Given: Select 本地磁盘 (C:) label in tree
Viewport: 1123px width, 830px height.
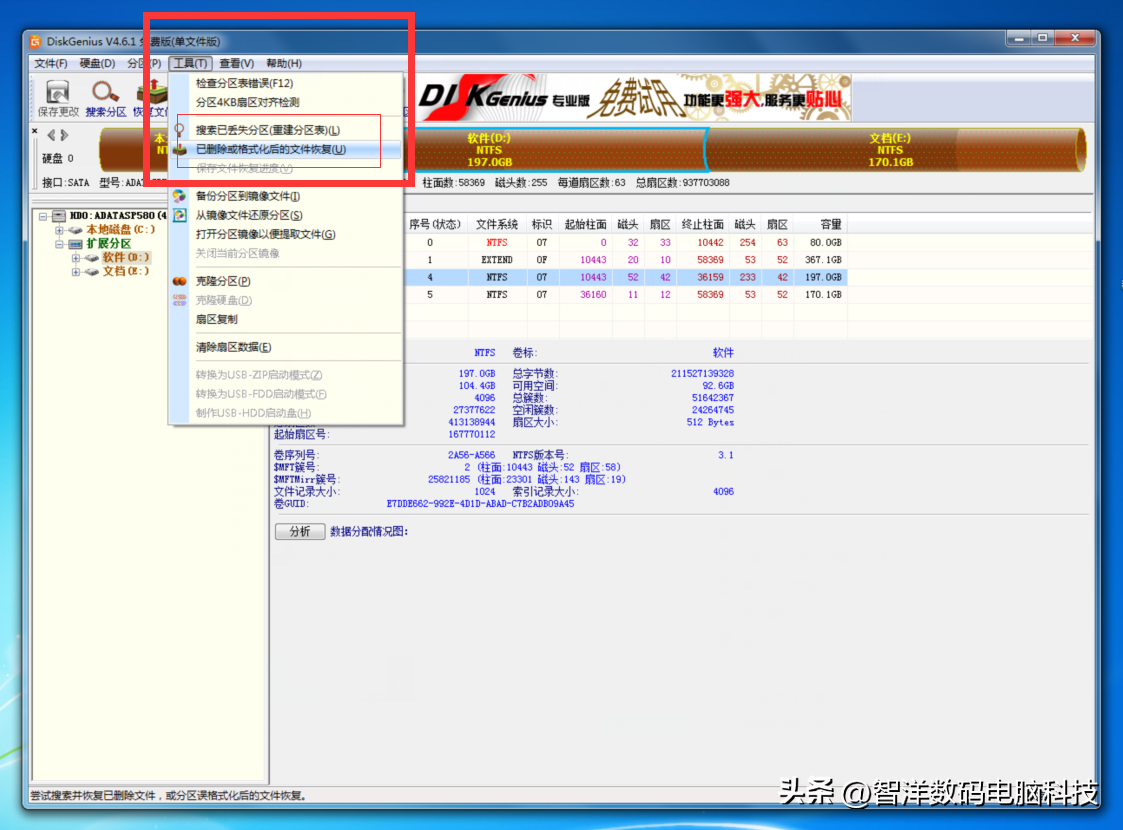Looking at the screenshot, I should coord(121,230).
